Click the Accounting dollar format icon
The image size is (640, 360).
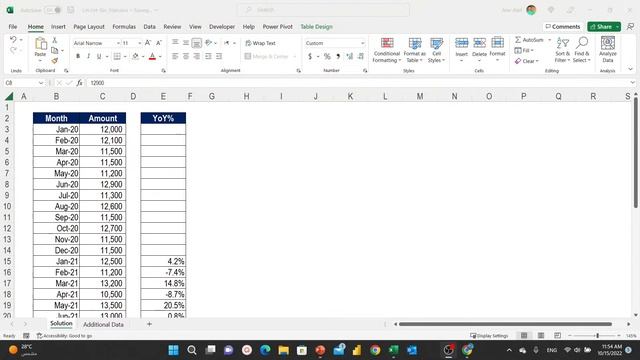(310, 56)
